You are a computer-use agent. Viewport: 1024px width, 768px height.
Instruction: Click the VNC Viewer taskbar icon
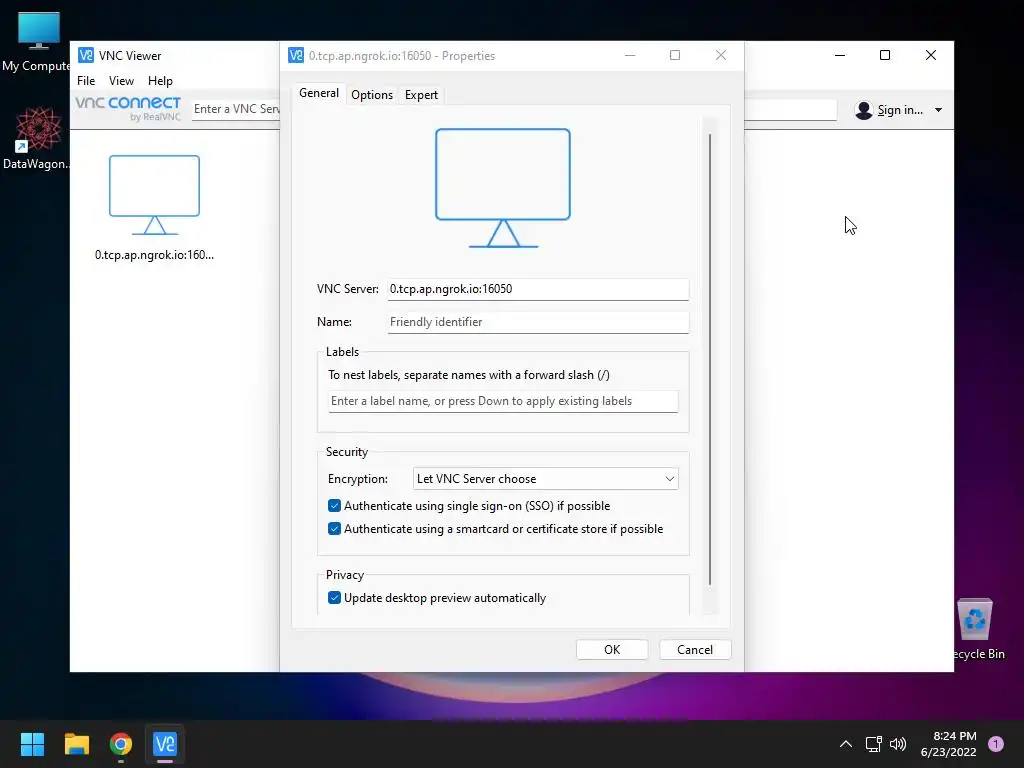(x=165, y=744)
